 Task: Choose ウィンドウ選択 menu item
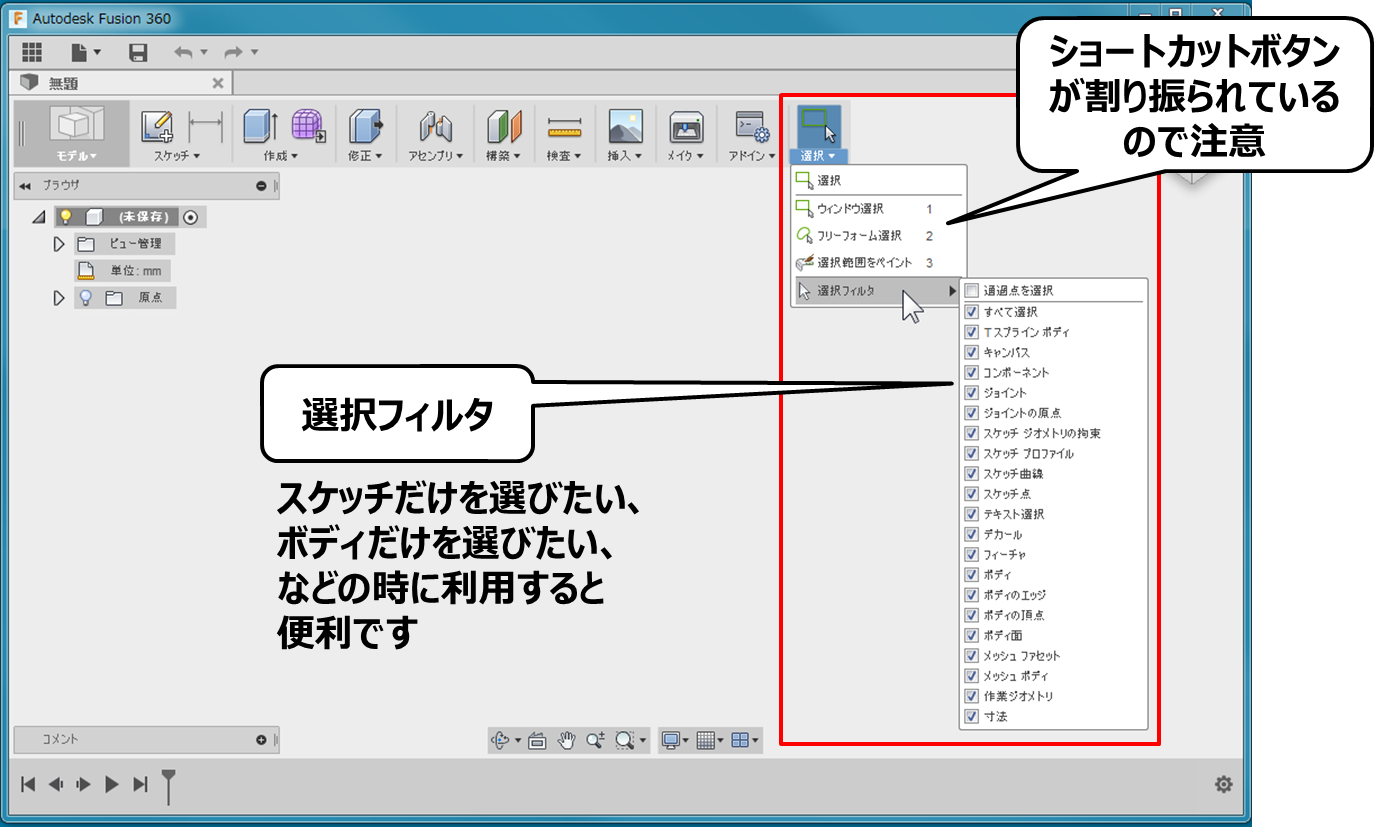[x=877, y=209]
